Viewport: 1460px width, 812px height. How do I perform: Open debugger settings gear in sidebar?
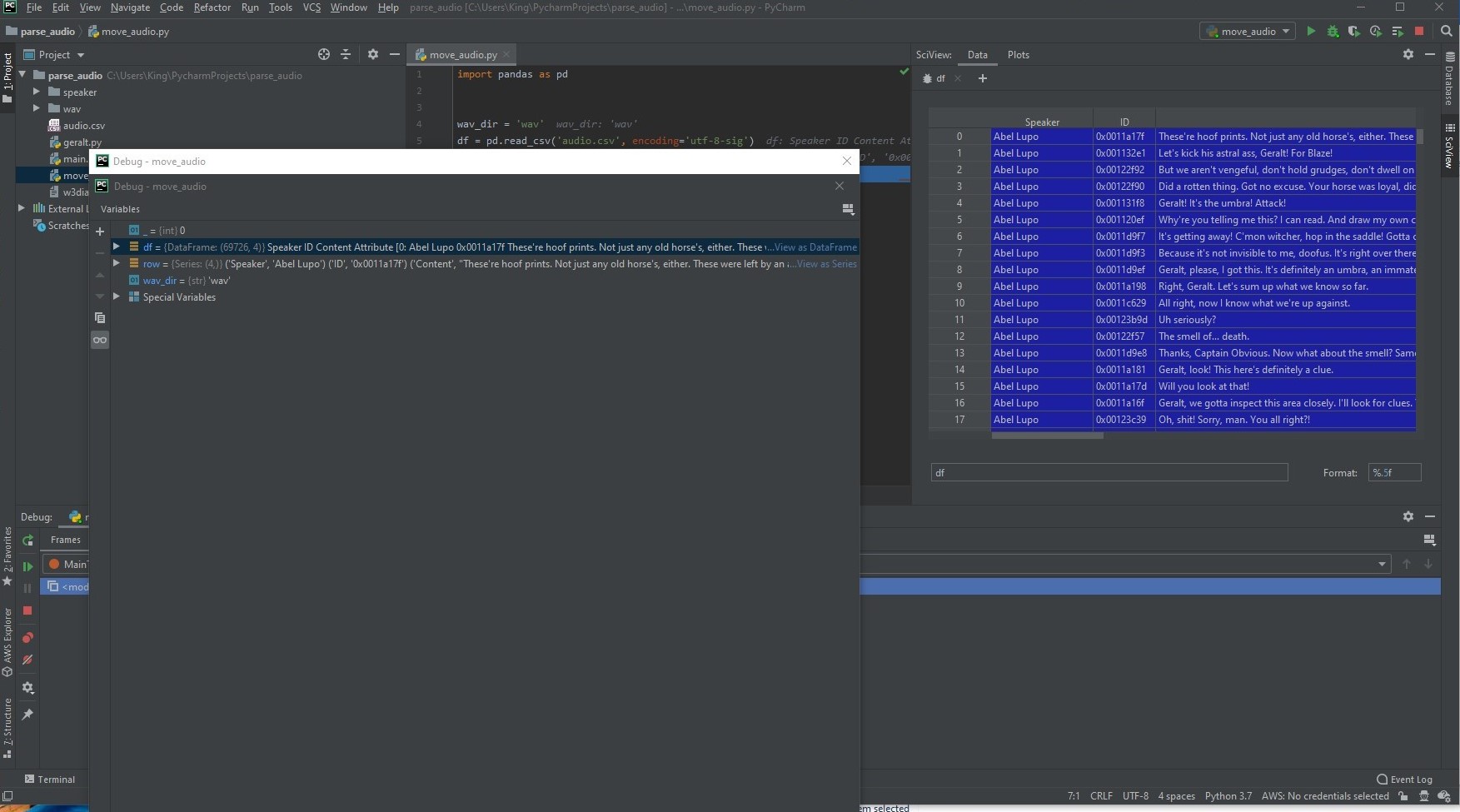tap(27, 688)
